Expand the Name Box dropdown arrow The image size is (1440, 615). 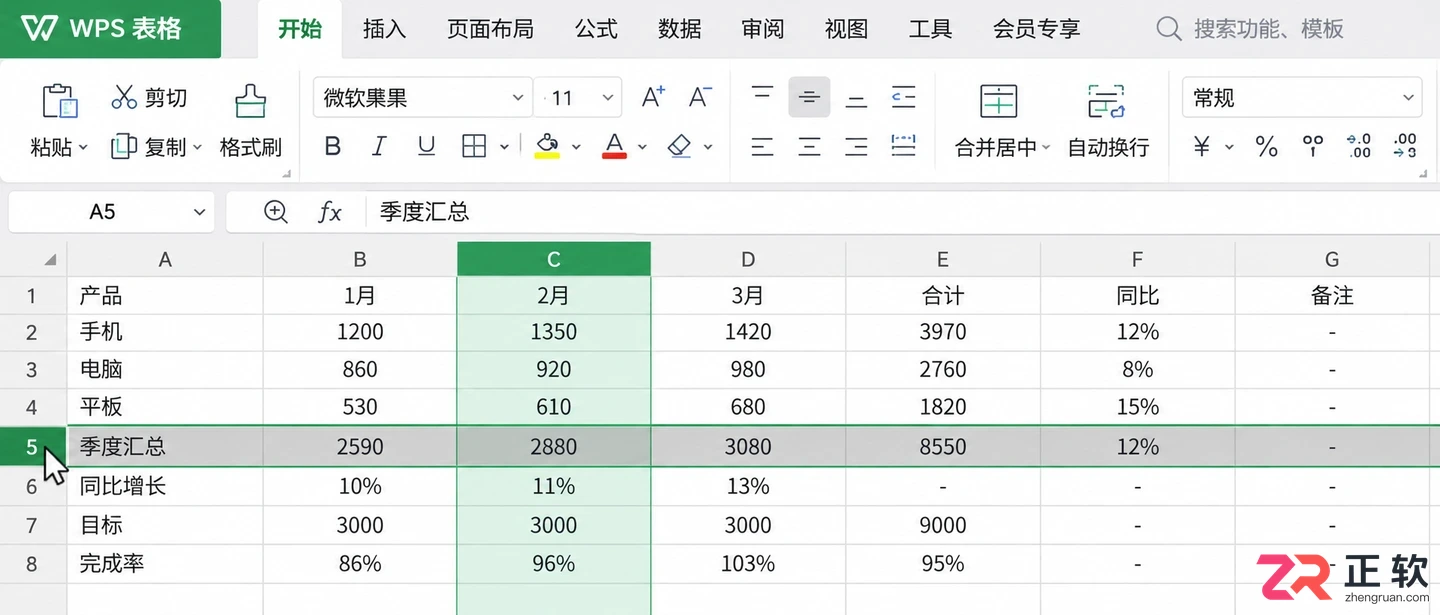pos(199,212)
